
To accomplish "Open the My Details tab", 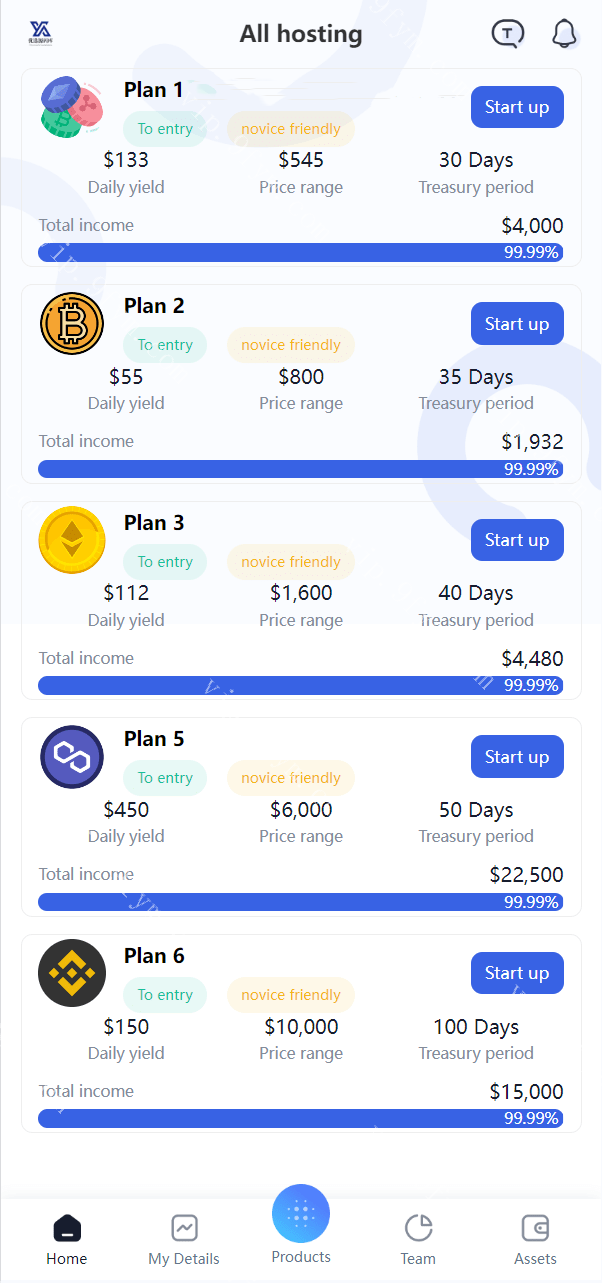I will pos(184,1240).
